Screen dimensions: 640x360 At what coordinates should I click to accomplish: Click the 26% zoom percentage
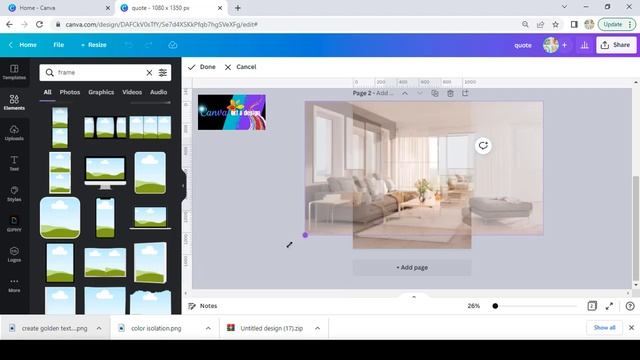(474, 306)
